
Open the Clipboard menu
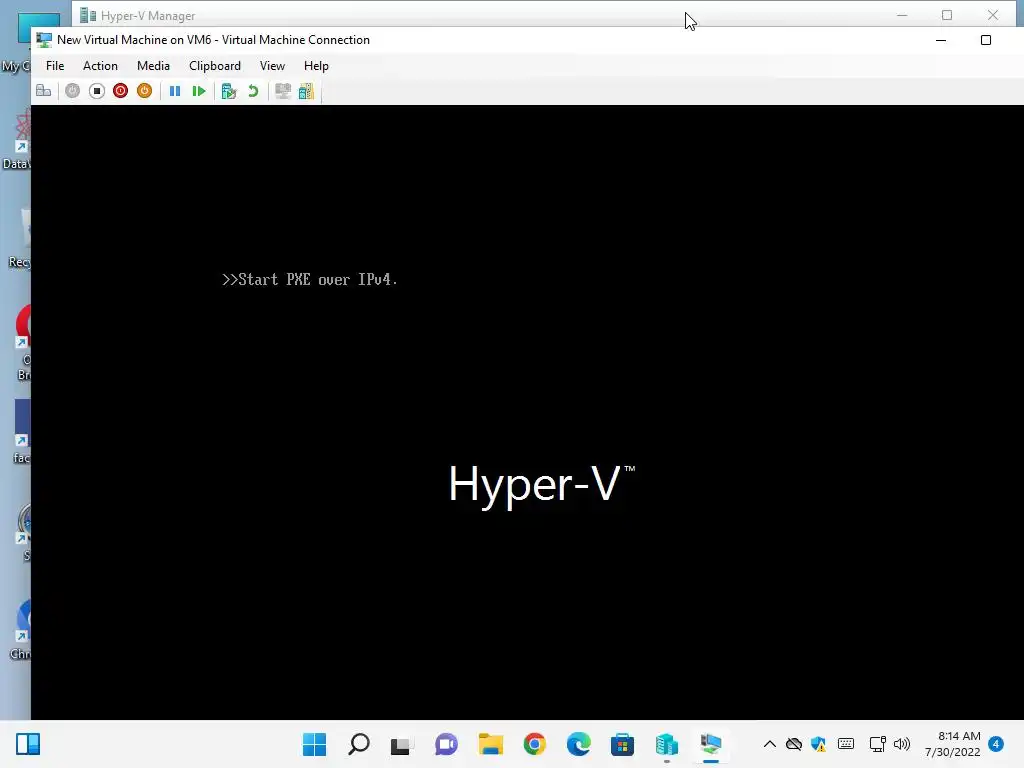215,66
